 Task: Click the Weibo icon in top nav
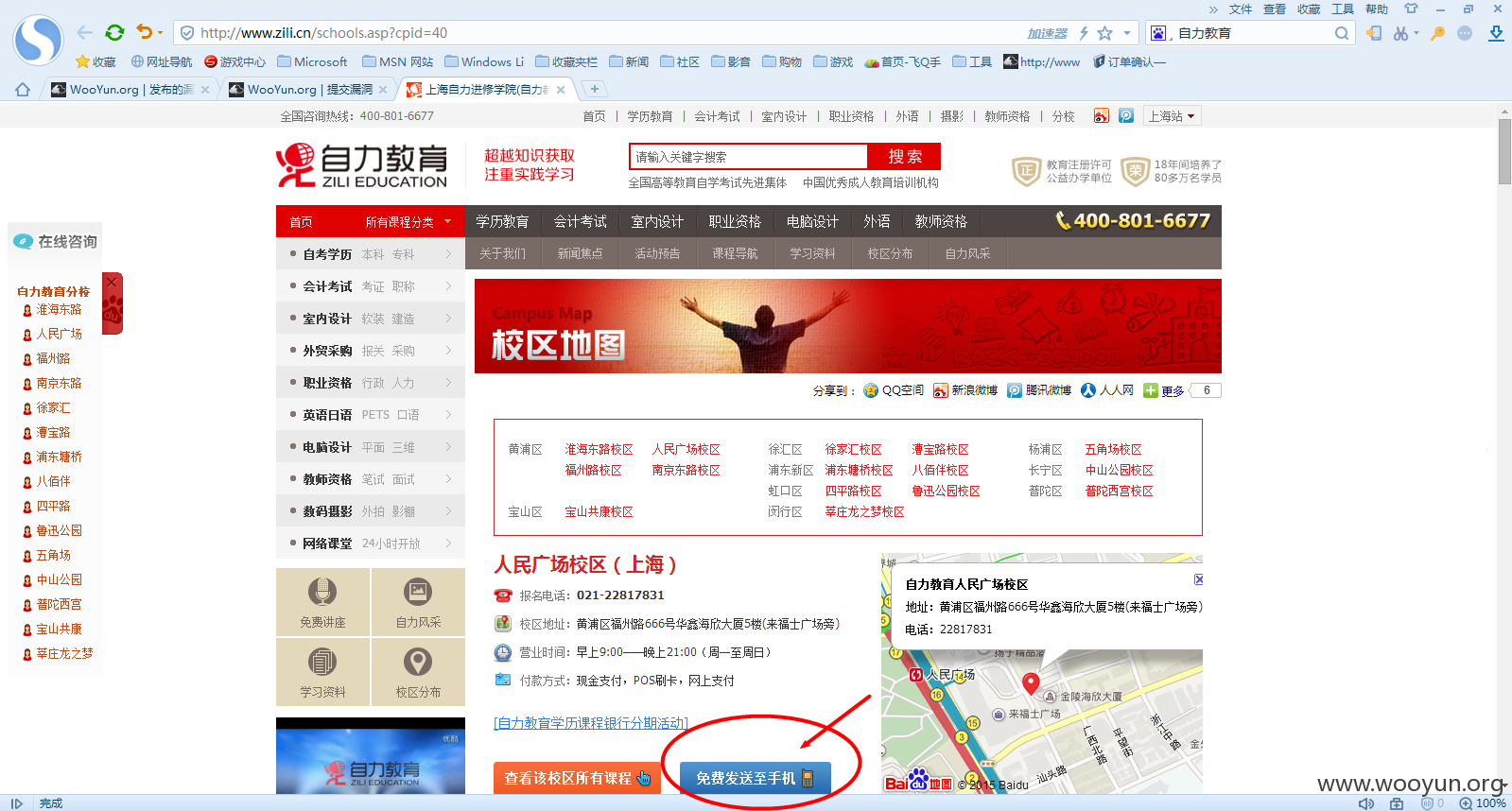1102,116
